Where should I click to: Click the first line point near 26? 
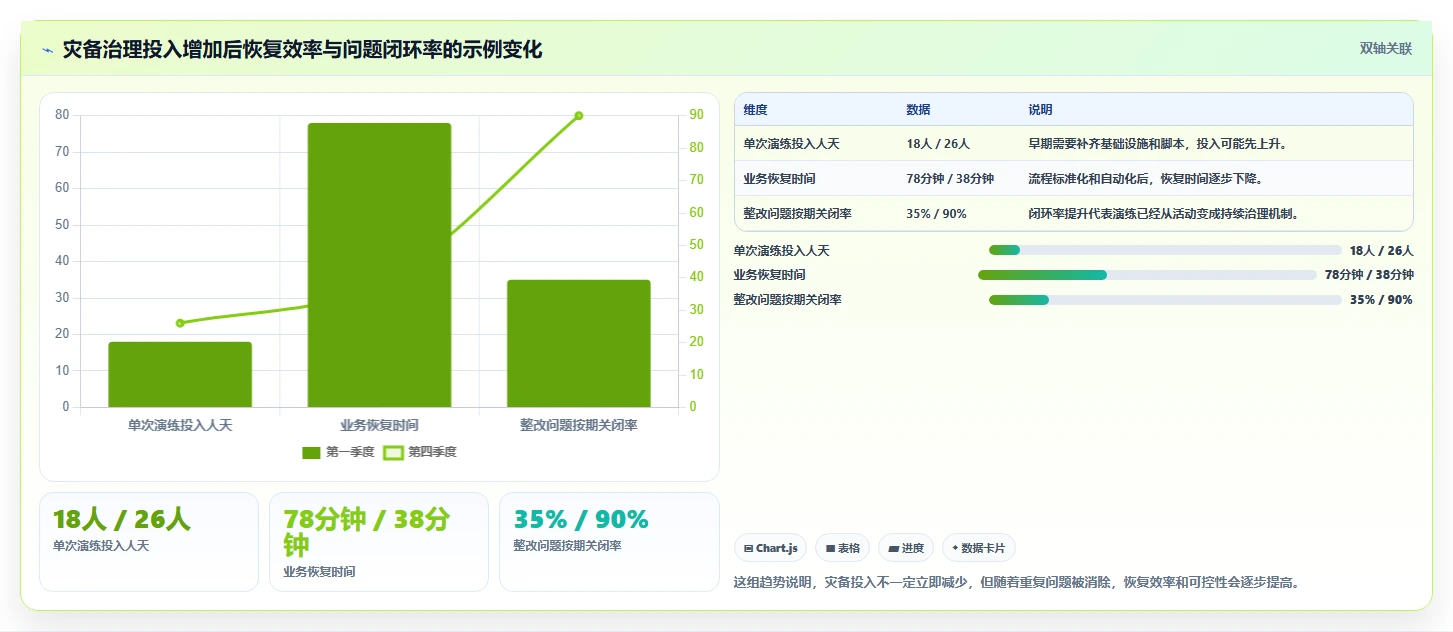[x=180, y=323]
